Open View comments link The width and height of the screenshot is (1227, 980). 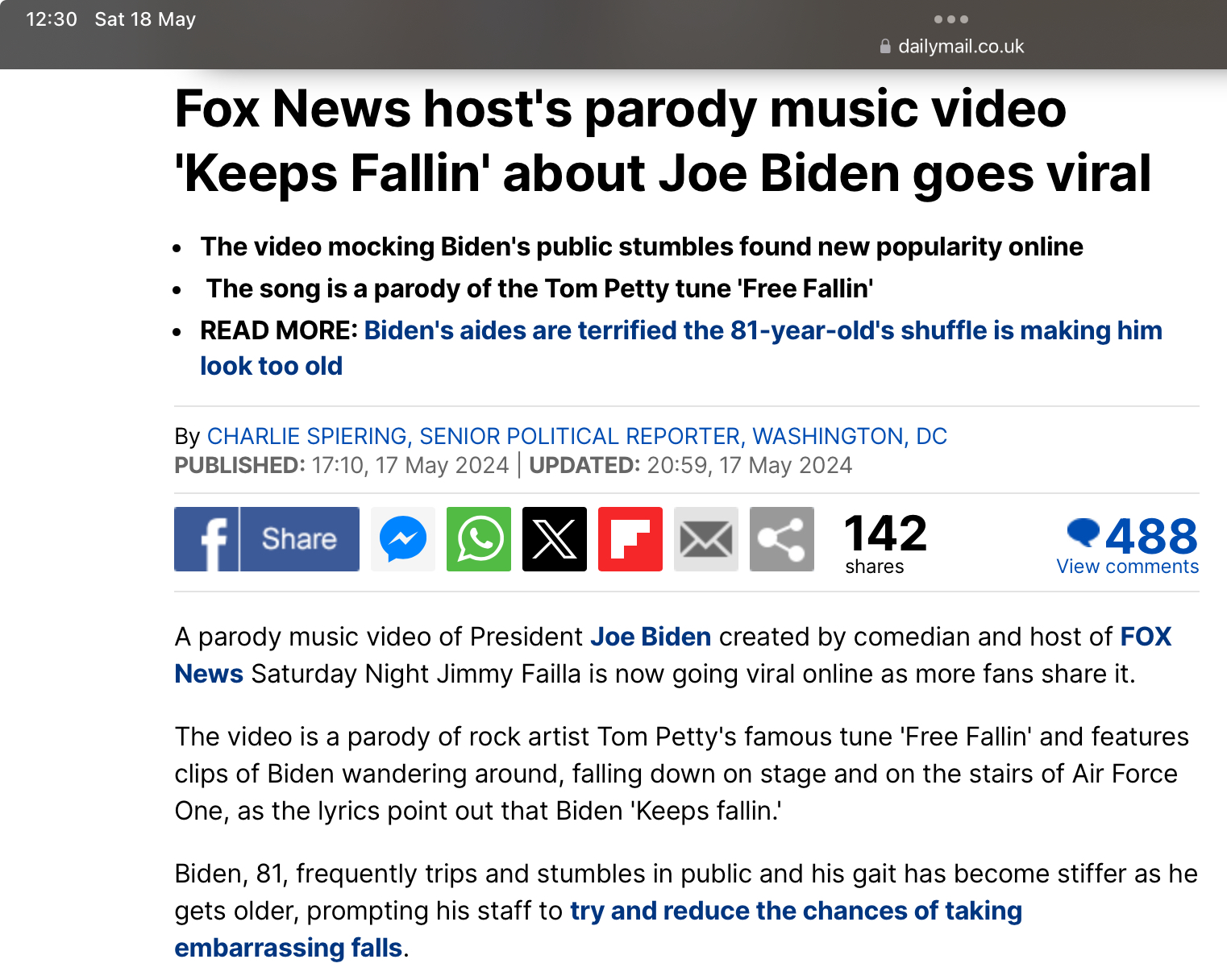[1127, 567]
